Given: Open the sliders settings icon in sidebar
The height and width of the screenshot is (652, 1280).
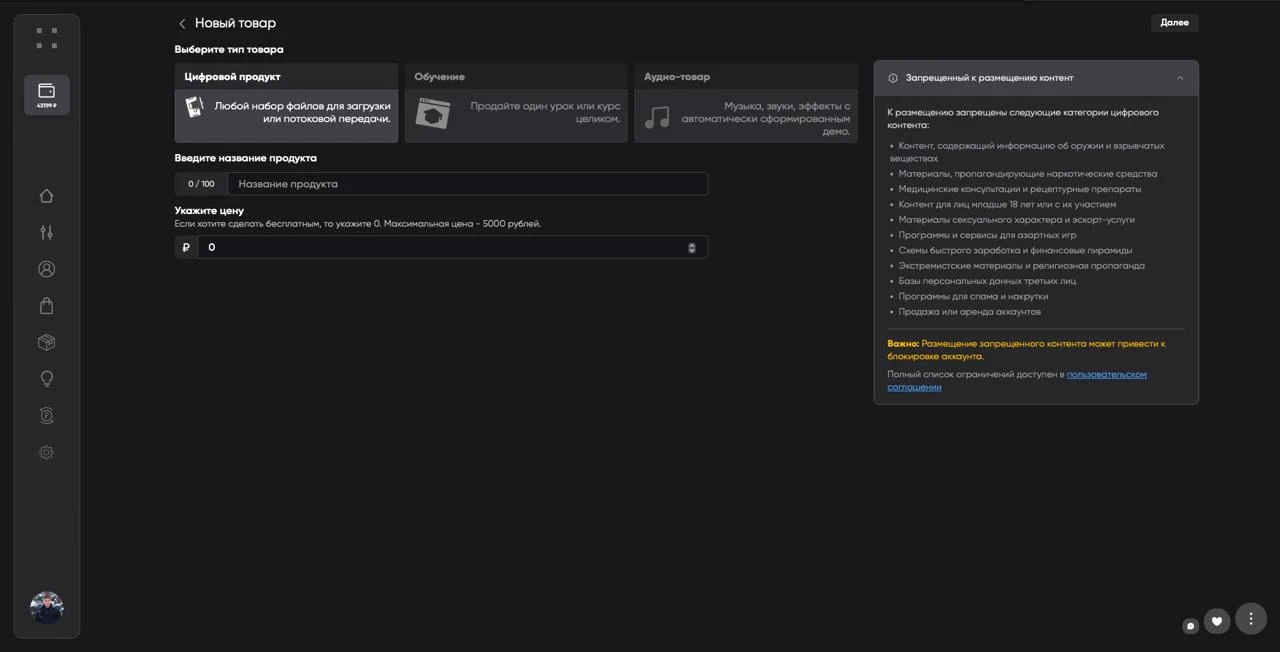Looking at the screenshot, I should (46, 233).
